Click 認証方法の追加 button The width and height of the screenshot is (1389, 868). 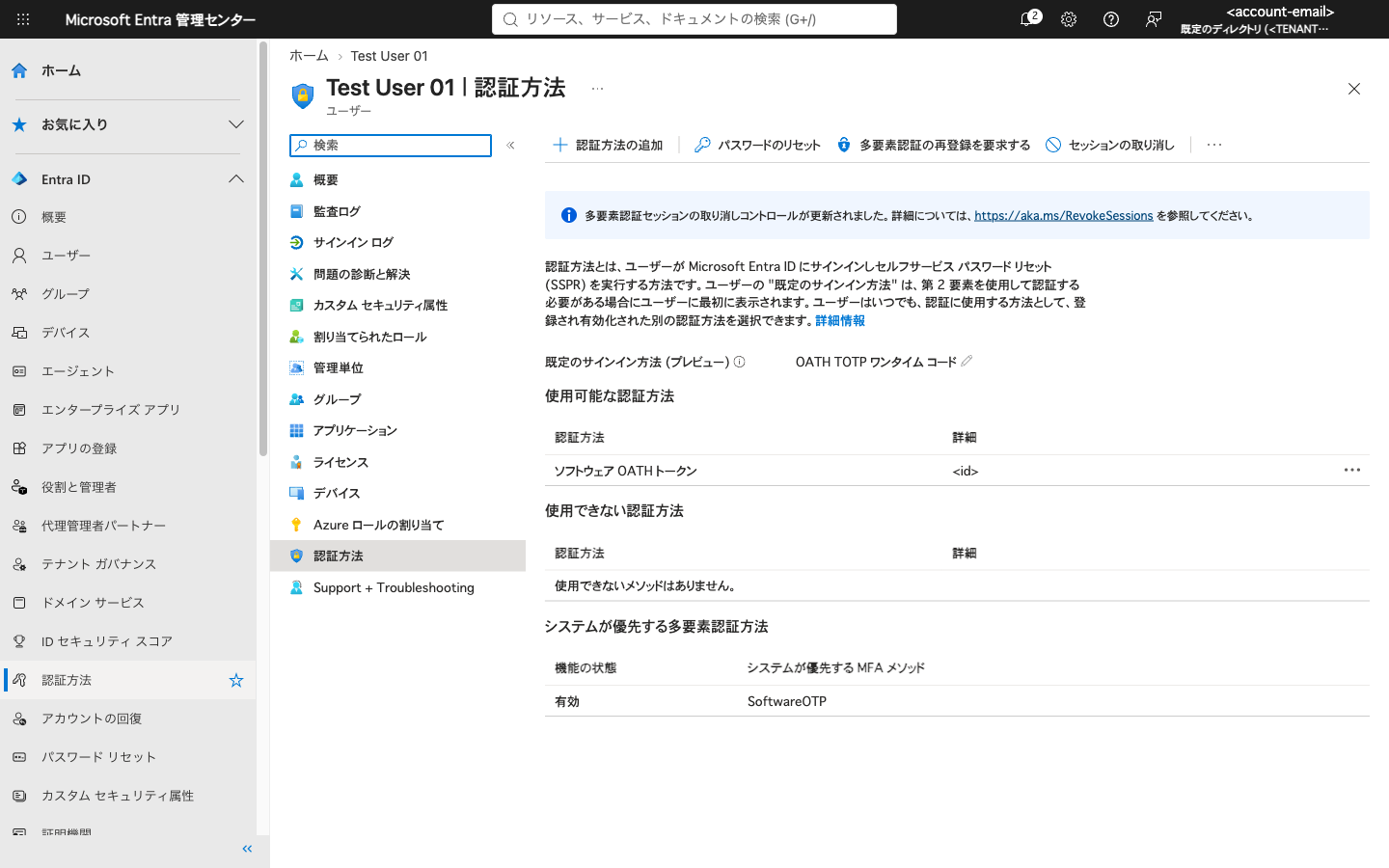pyautogui.click(x=608, y=145)
